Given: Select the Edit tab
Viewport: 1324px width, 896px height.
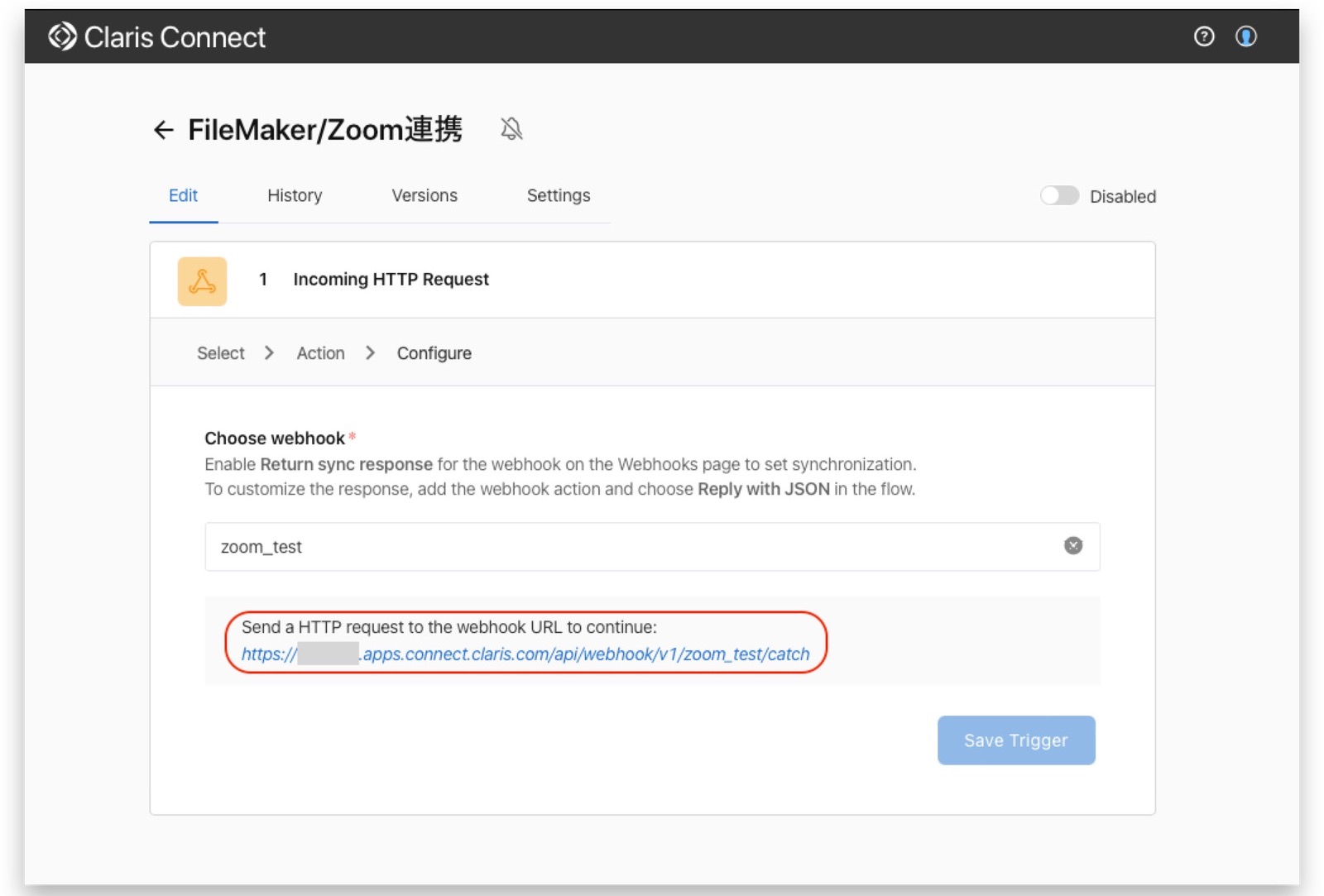Looking at the screenshot, I should [183, 196].
